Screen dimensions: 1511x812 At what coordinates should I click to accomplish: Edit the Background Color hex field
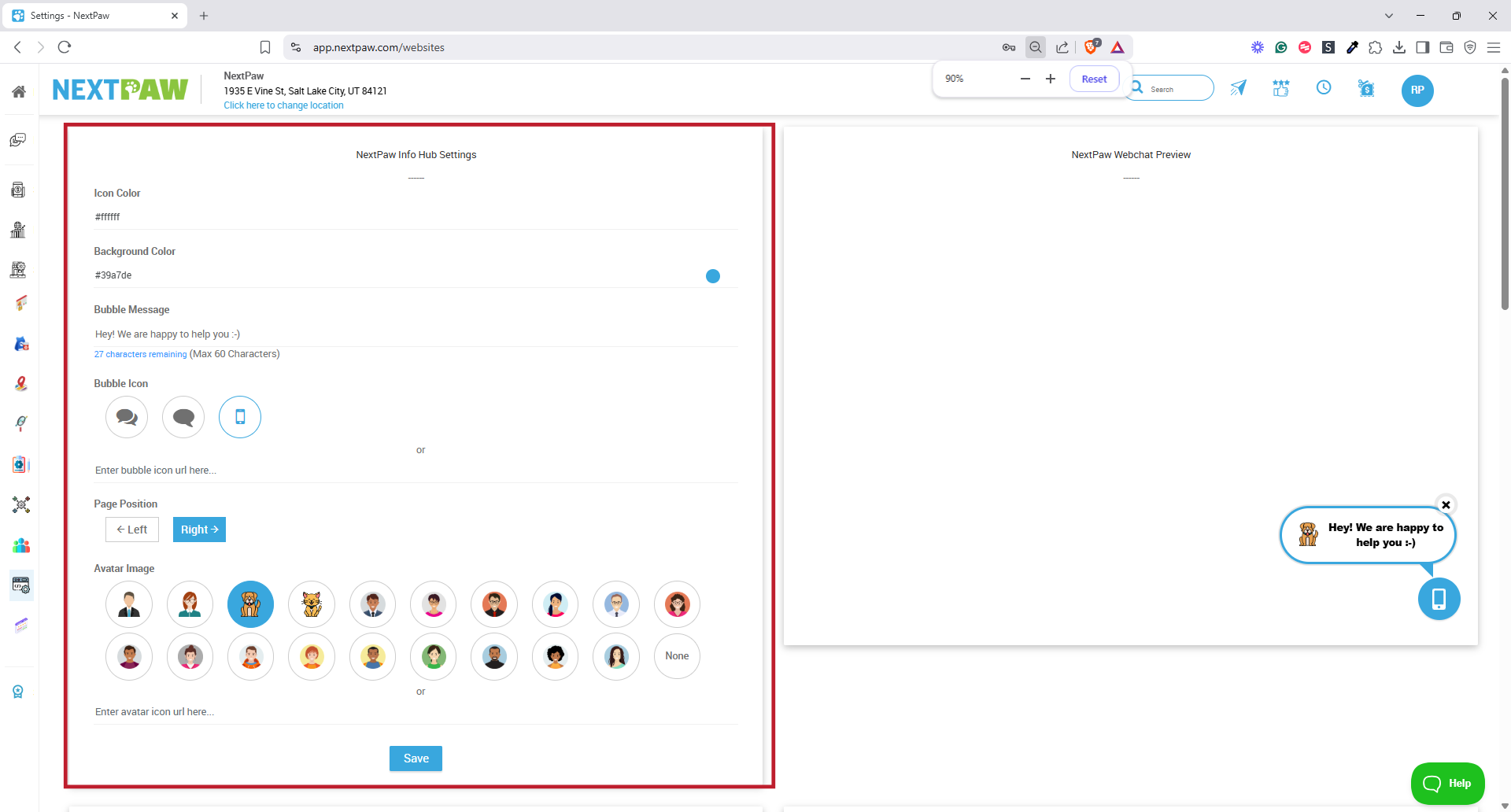tap(416, 275)
